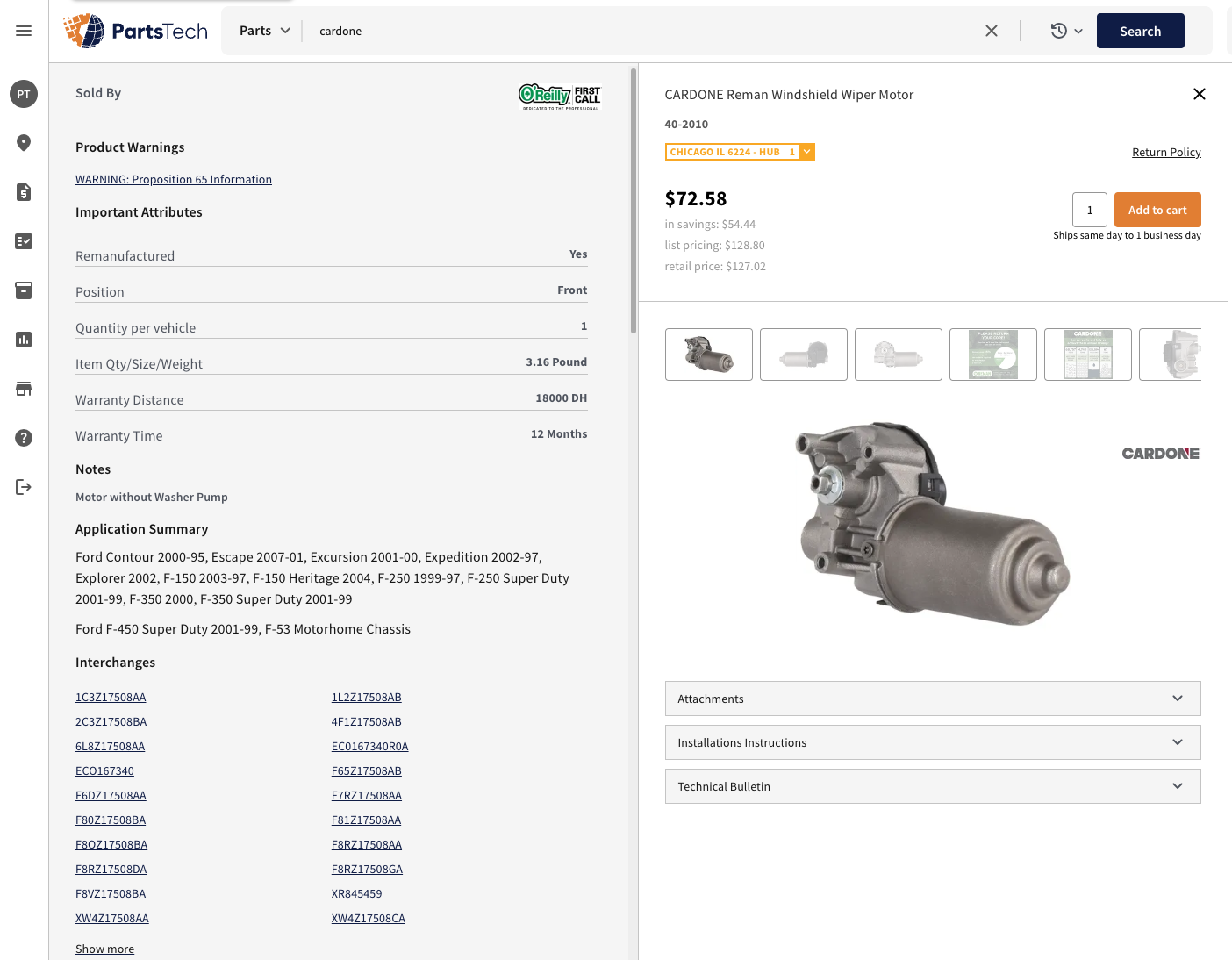Open interchange XW4Z17508AA
Image resolution: width=1232 pixels, height=960 pixels.
click(x=112, y=918)
